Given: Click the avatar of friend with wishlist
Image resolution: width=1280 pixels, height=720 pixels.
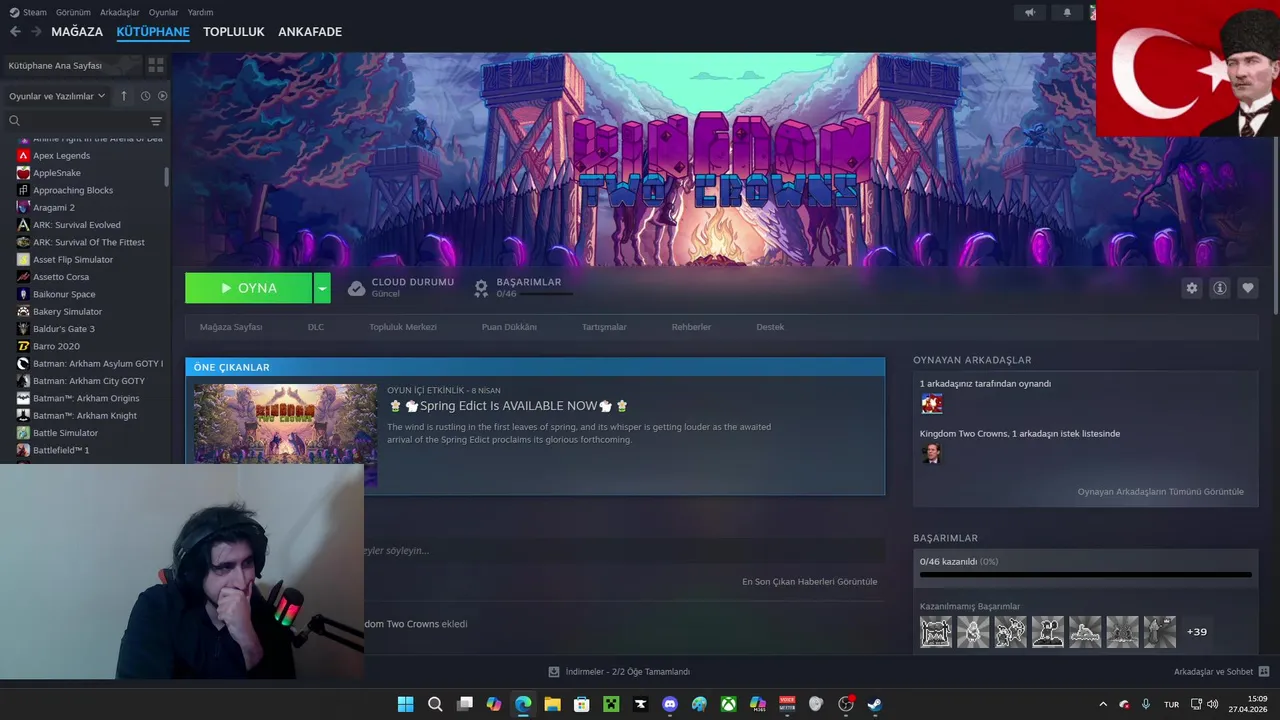Looking at the screenshot, I should coord(931,453).
